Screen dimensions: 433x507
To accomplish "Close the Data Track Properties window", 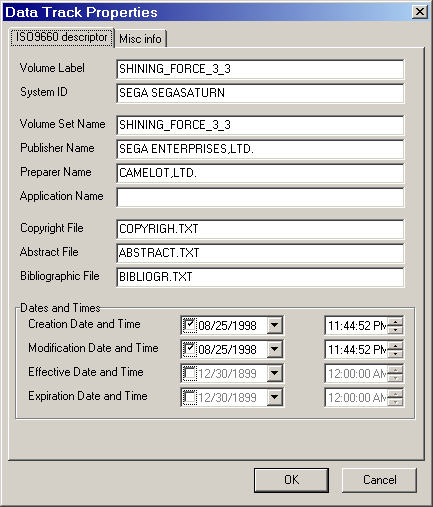I will click(420, 12).
